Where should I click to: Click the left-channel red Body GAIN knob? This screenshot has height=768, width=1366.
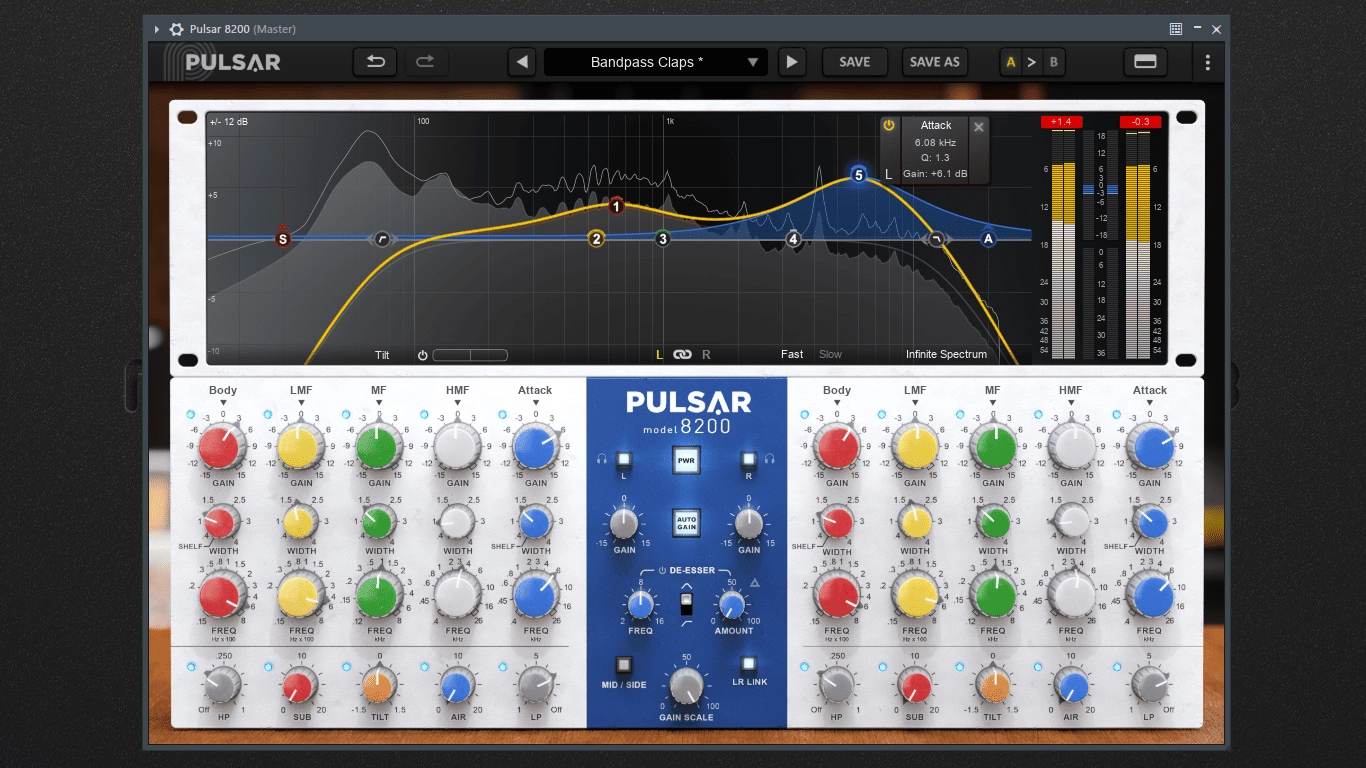point(221,446)
